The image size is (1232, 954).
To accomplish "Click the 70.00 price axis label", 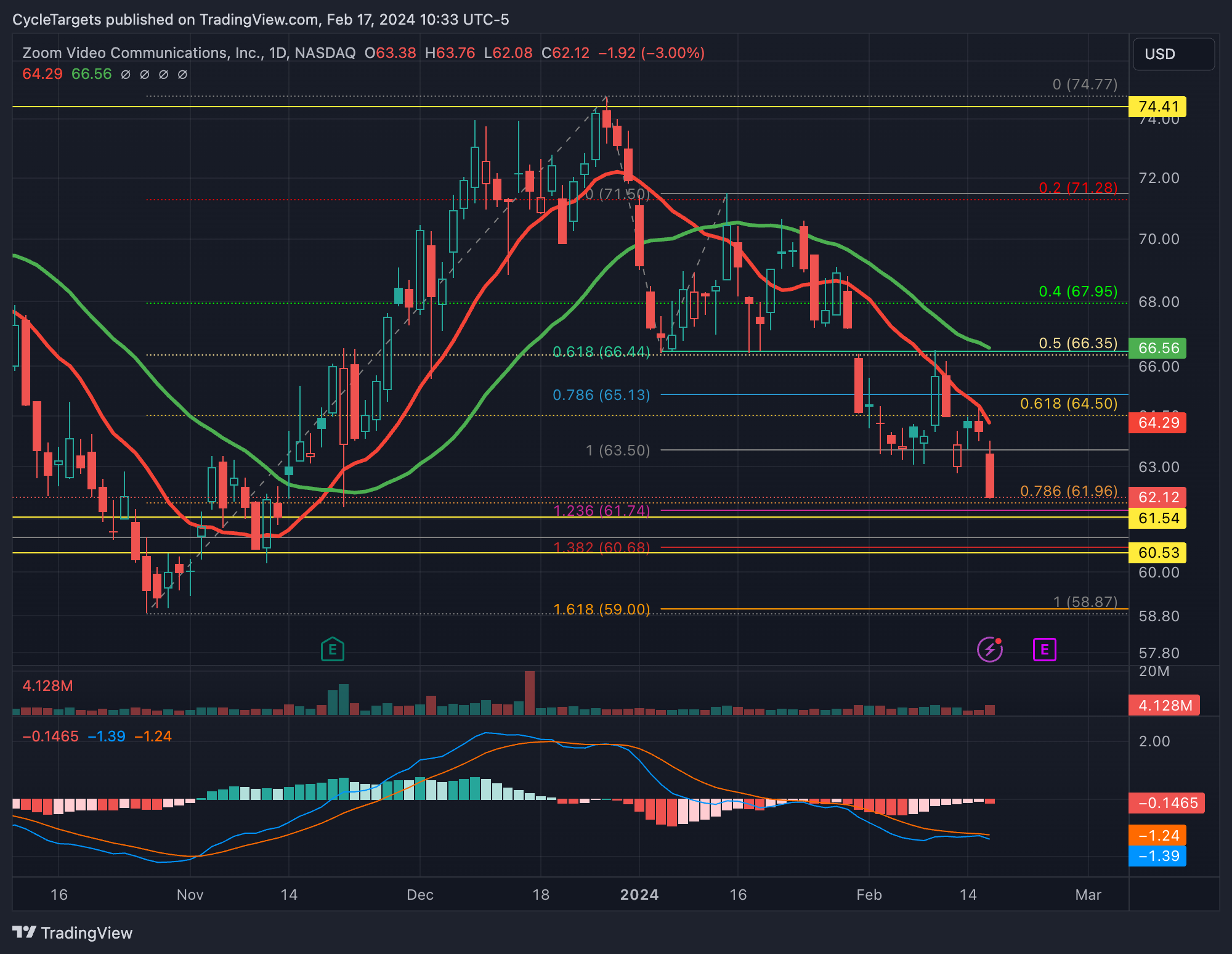I will (x=1159, y=239).
